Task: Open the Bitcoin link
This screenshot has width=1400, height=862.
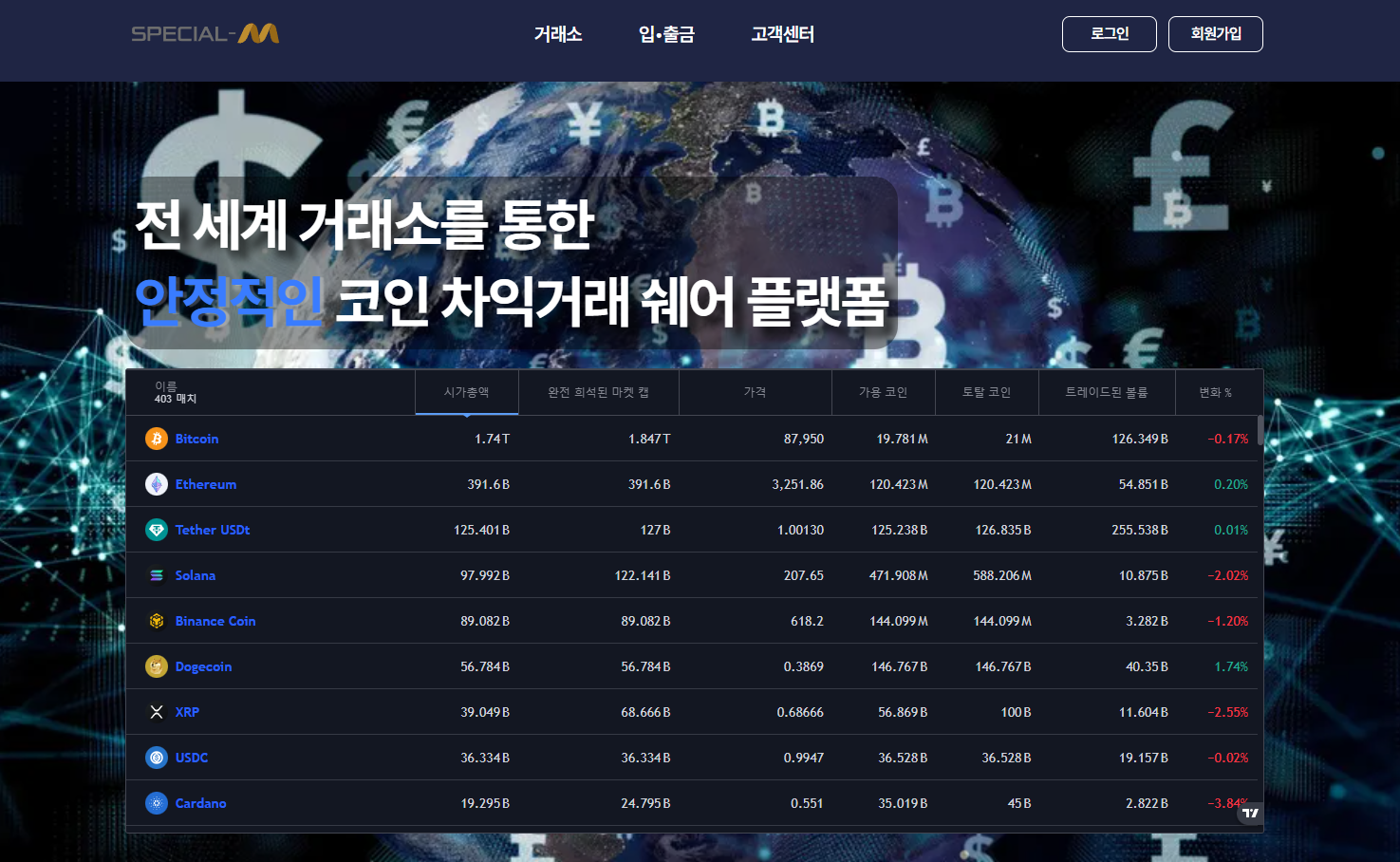Action: tap(197, 439)
